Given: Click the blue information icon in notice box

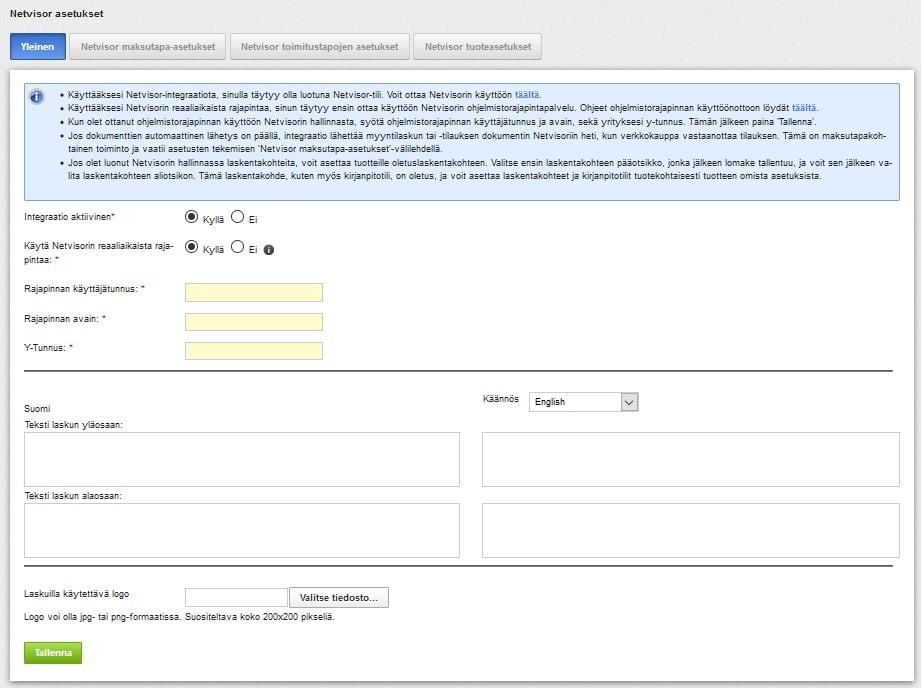Looking at the screenshot, I should pyautogui.click(x=36, y=96).
